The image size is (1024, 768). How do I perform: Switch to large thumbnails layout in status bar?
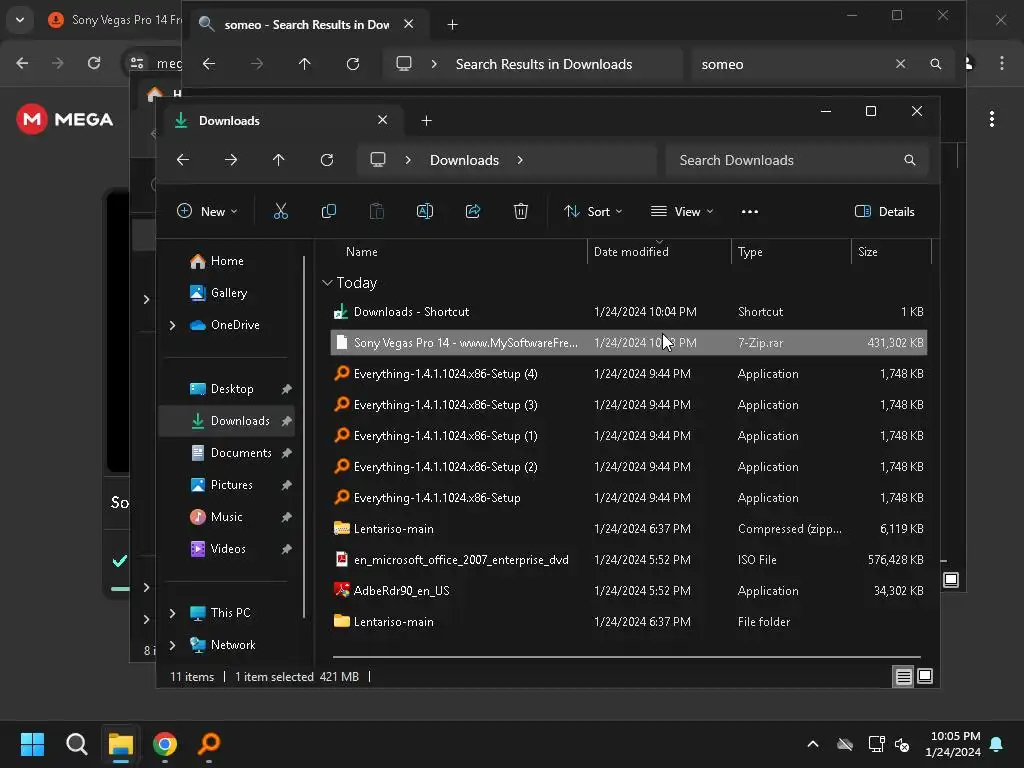click(x=925, y=677)
